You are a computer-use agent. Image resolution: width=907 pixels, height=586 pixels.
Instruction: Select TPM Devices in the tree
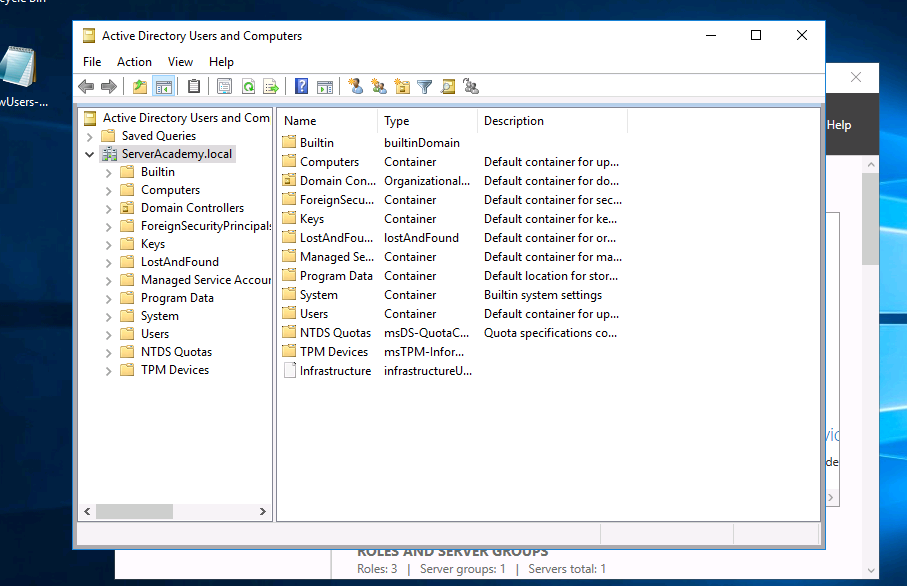(x=175, y=370)
